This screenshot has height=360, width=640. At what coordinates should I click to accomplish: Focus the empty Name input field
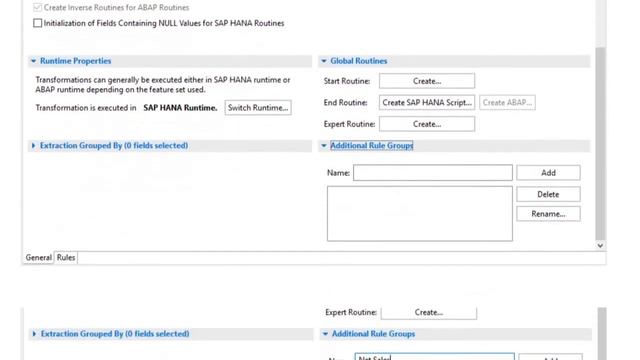[x=433, y=173]
